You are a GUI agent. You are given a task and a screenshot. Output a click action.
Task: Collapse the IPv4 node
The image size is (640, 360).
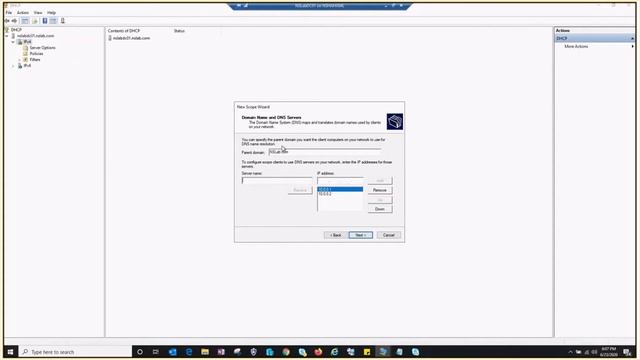(x=13, y=42)
